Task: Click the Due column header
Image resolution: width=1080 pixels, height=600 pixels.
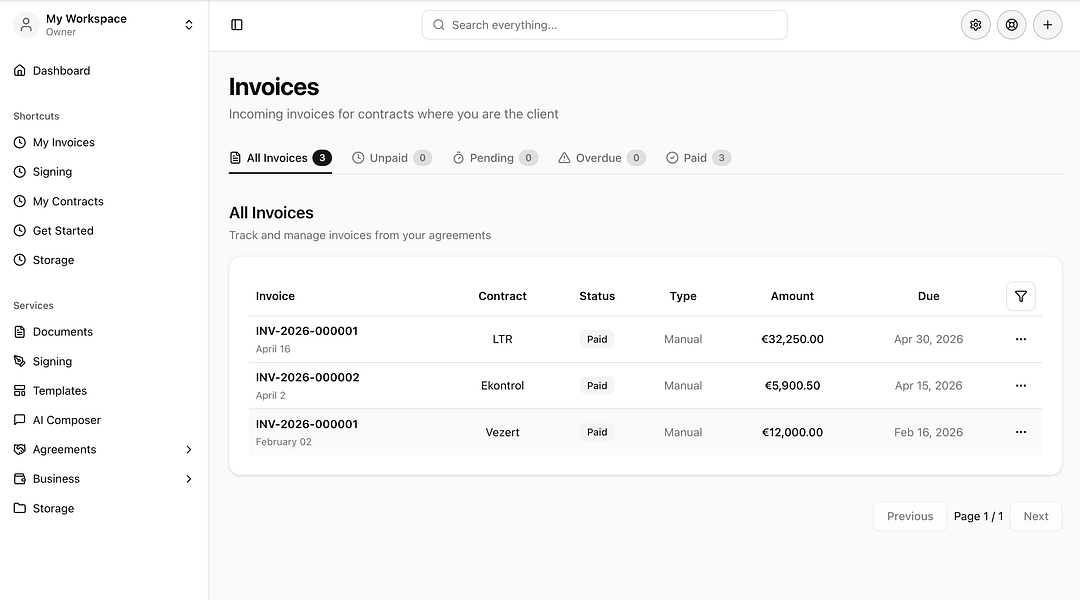Action: (928, 296)
